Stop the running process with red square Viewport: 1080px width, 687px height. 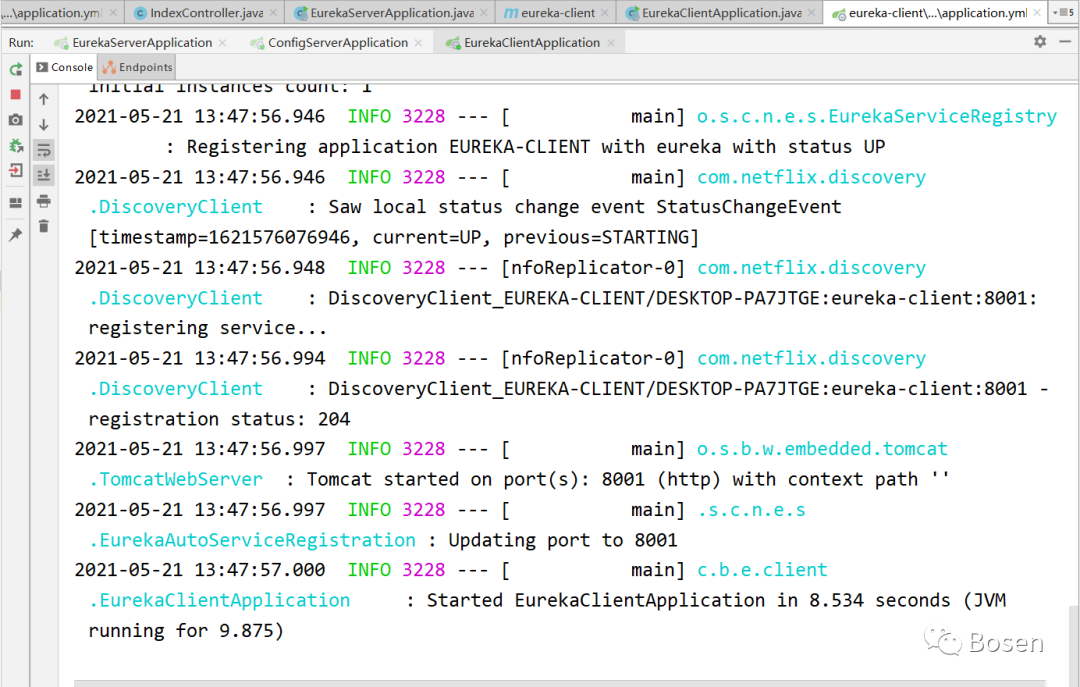16,94
